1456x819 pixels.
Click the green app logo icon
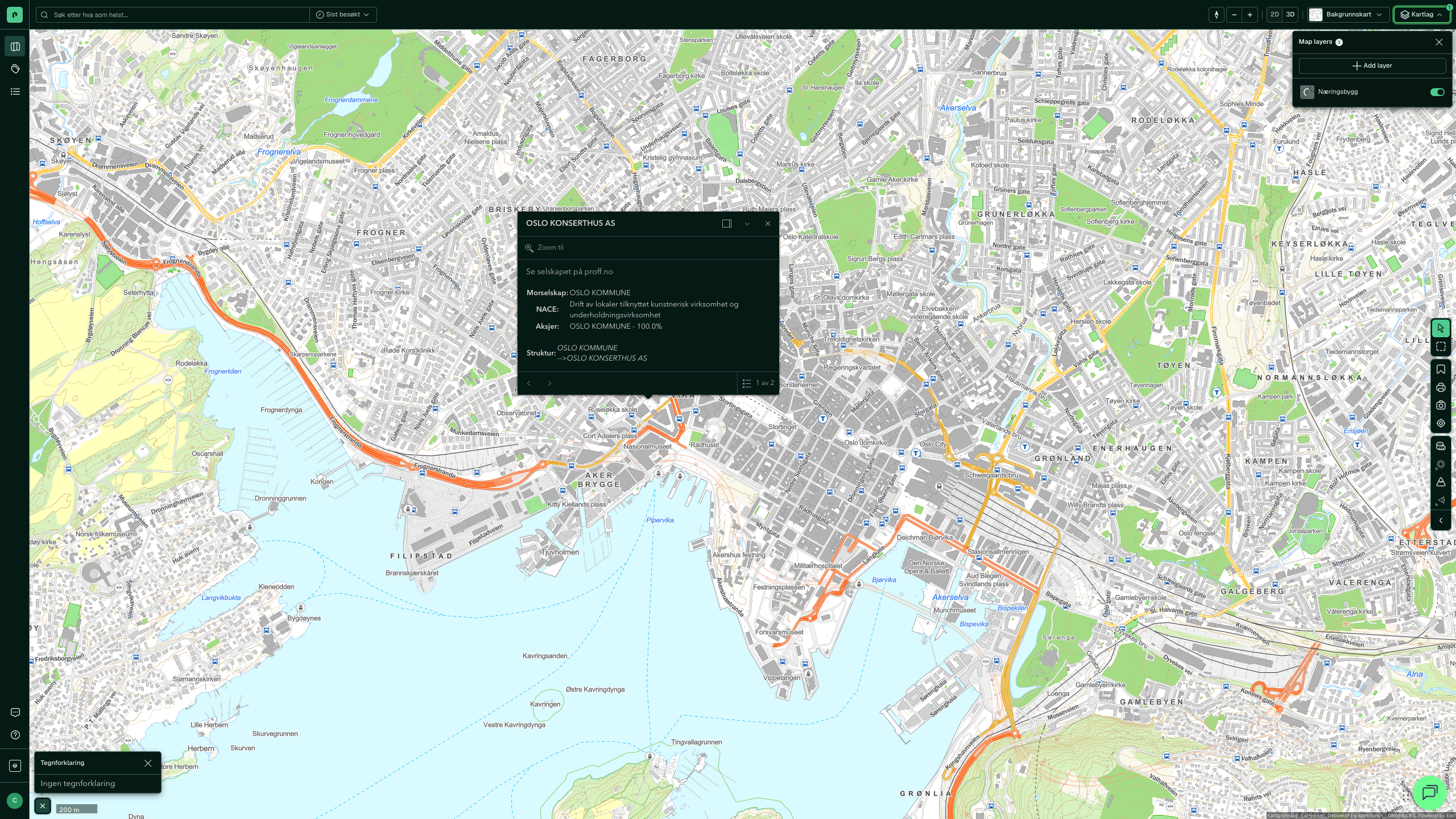(x=15, y=15)
